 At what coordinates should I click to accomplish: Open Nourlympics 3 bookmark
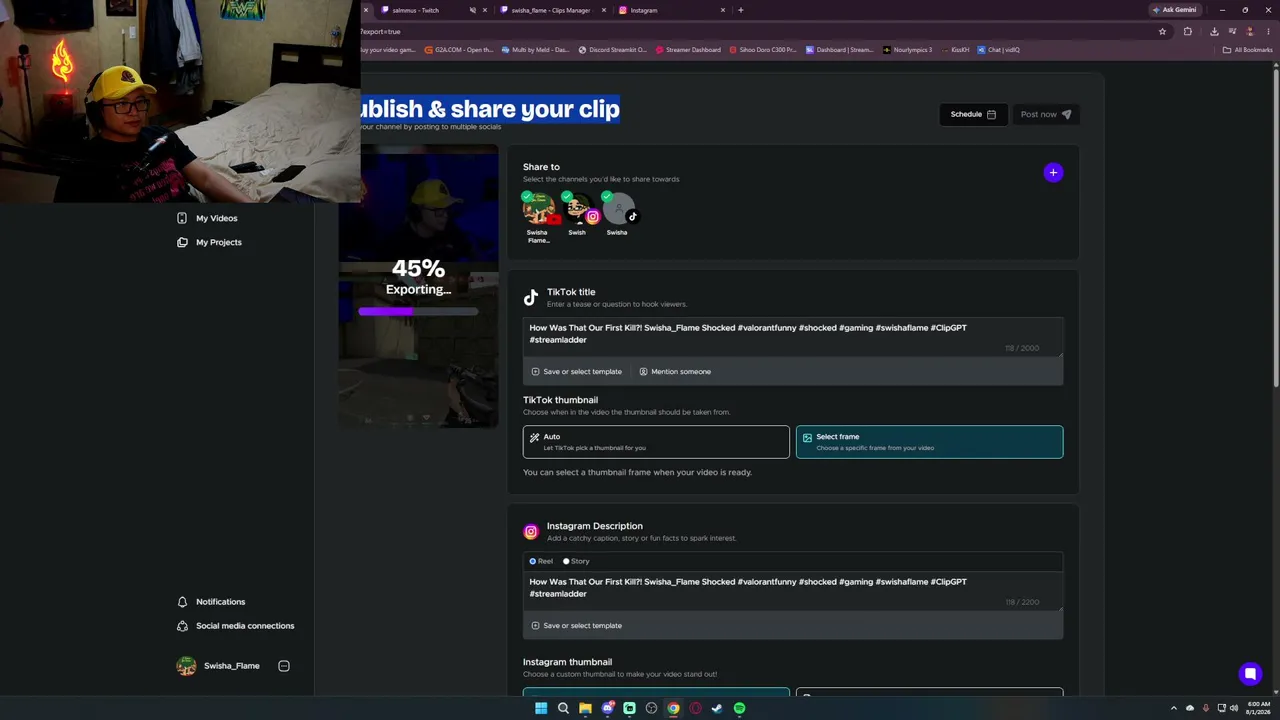tap(907, 50)
